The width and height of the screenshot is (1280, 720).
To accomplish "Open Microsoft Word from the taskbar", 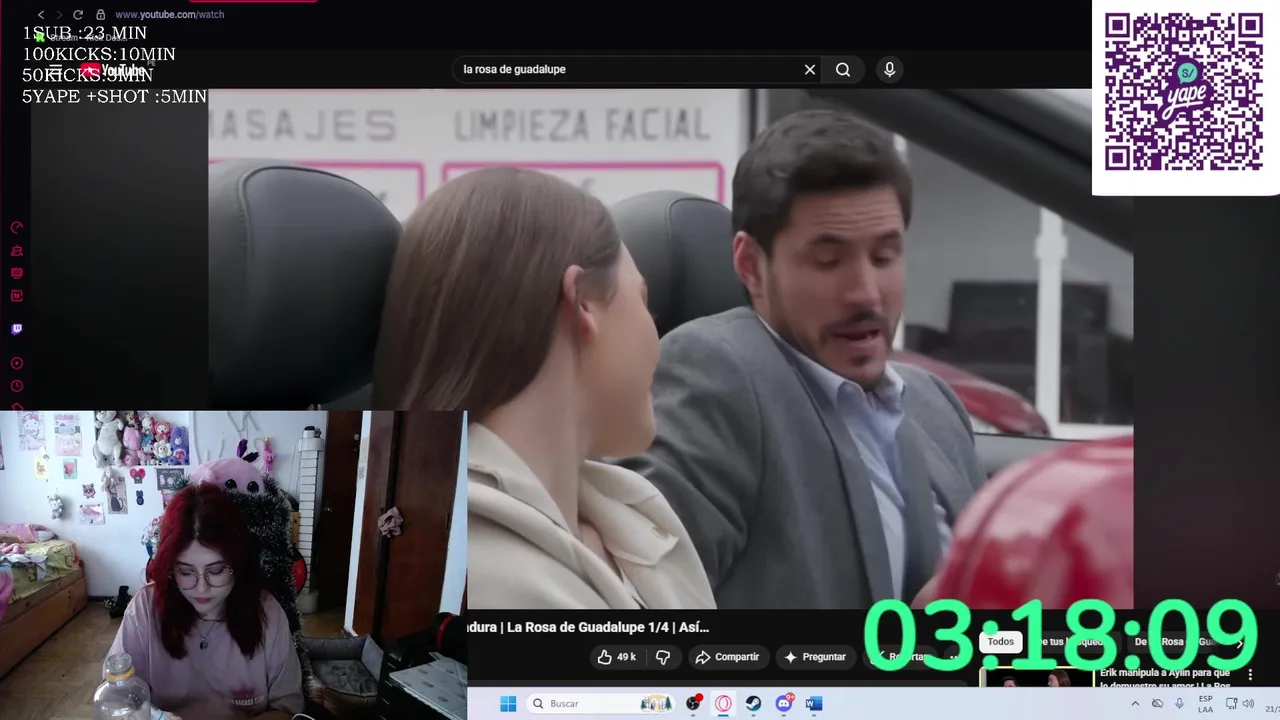I will pos(814,704).
